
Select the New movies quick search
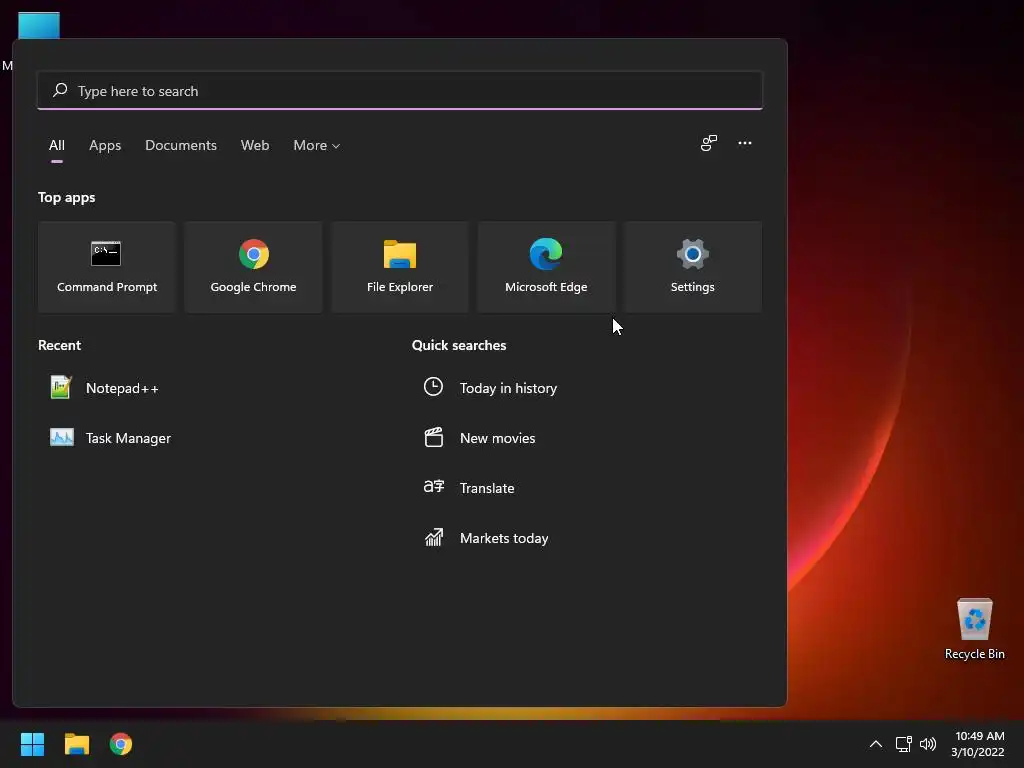point(480,438)
